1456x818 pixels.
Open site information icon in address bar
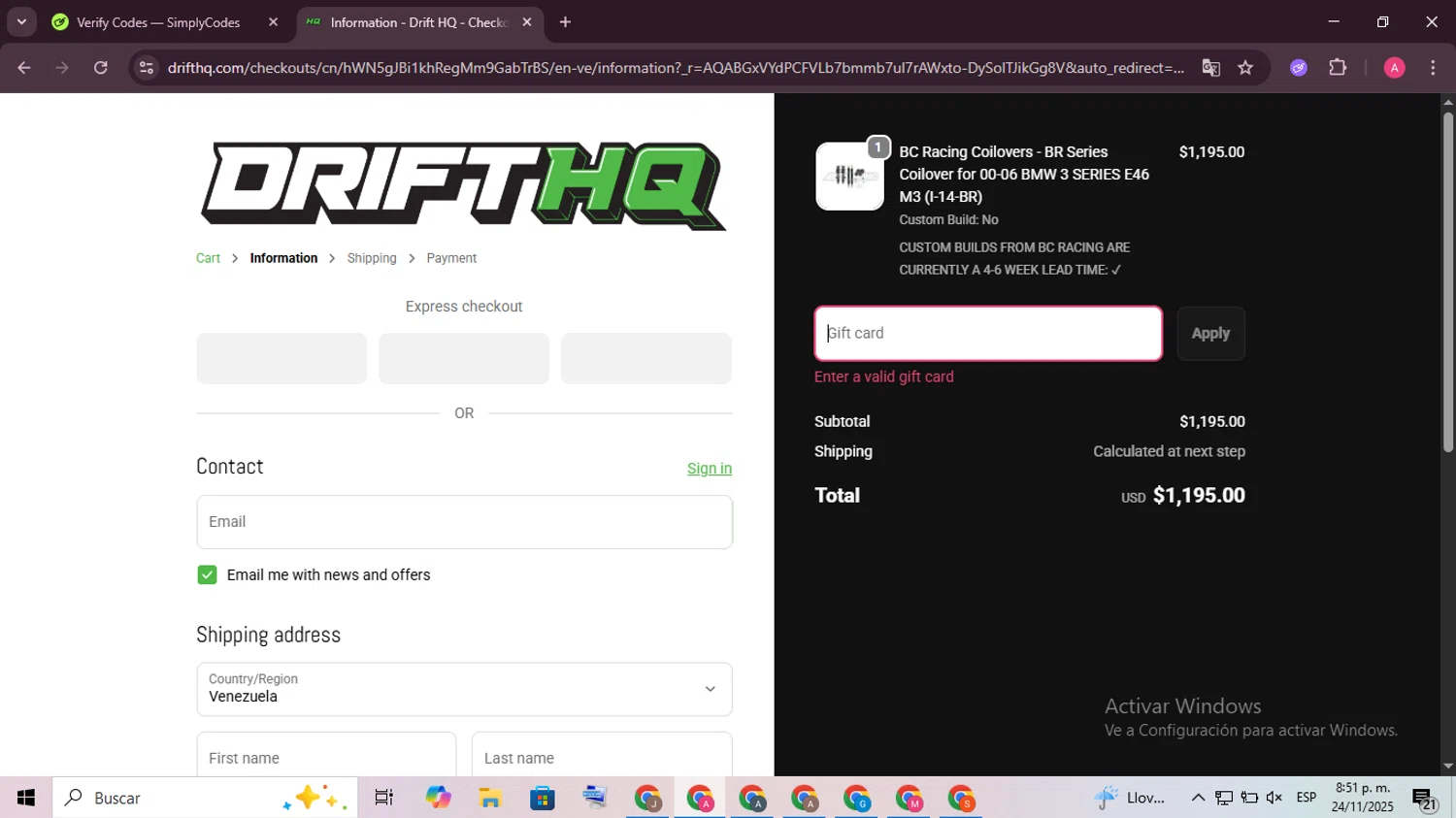(x=147, y=68)
